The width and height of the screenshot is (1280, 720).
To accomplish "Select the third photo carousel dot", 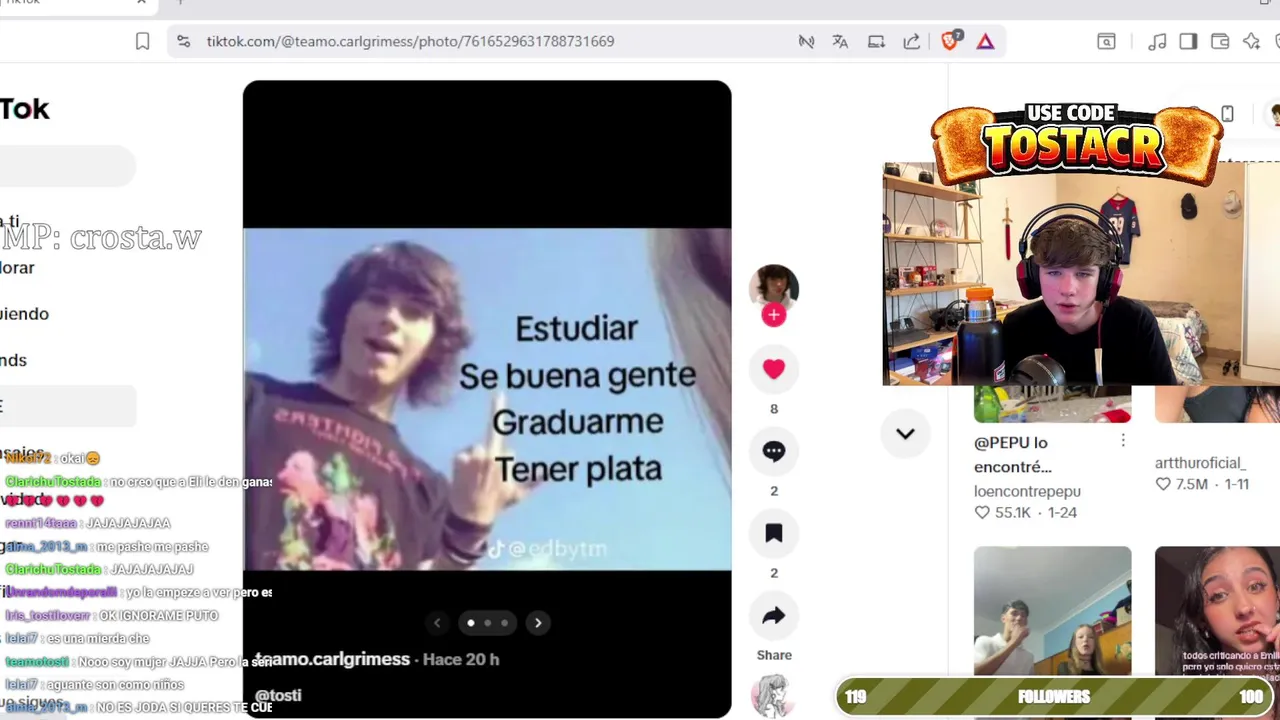I will coord(504,623).
